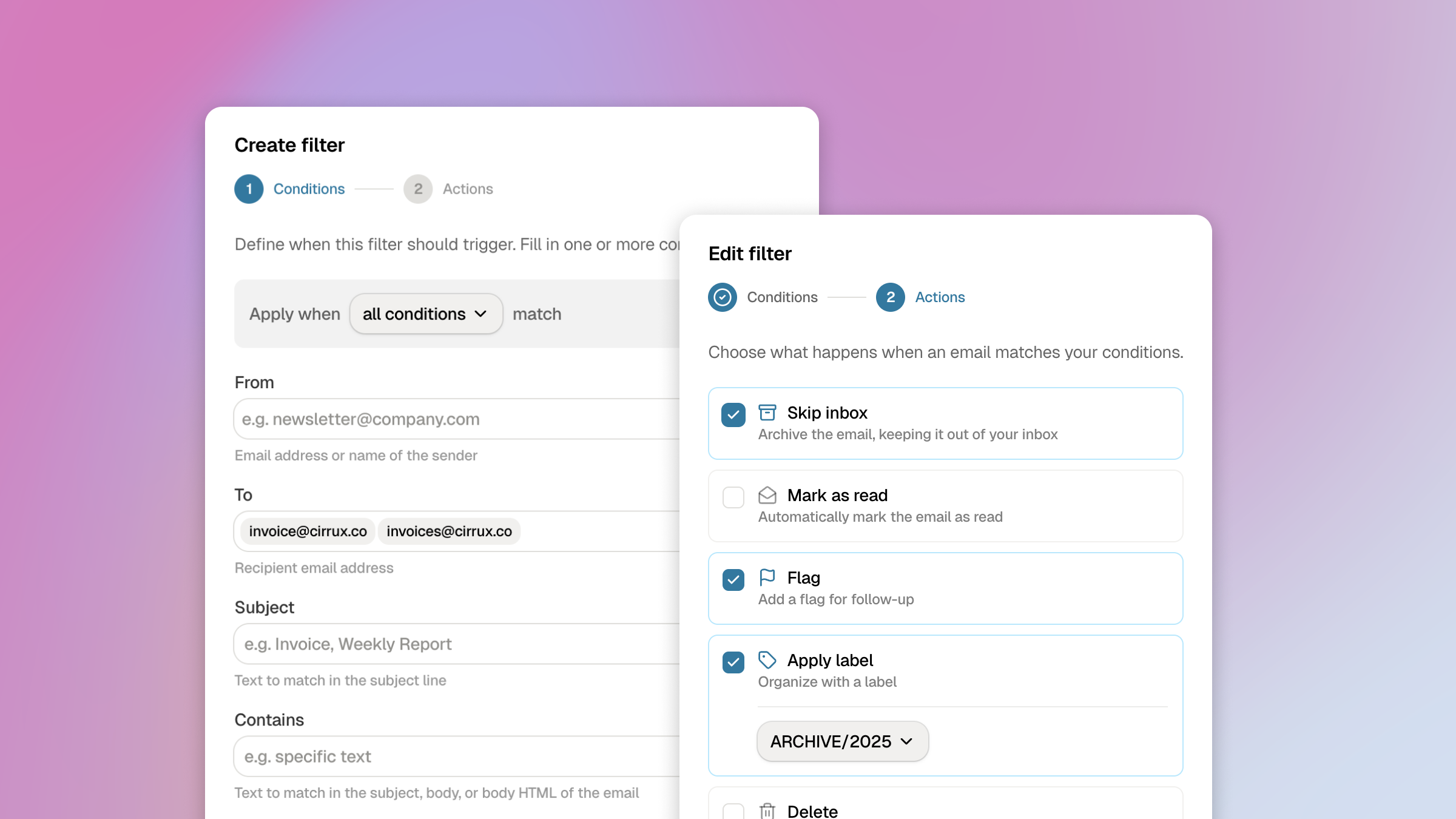Return to Conditions step in Edit filter
The width and height of the screenshot is (1456, 819).
[781, 297]
